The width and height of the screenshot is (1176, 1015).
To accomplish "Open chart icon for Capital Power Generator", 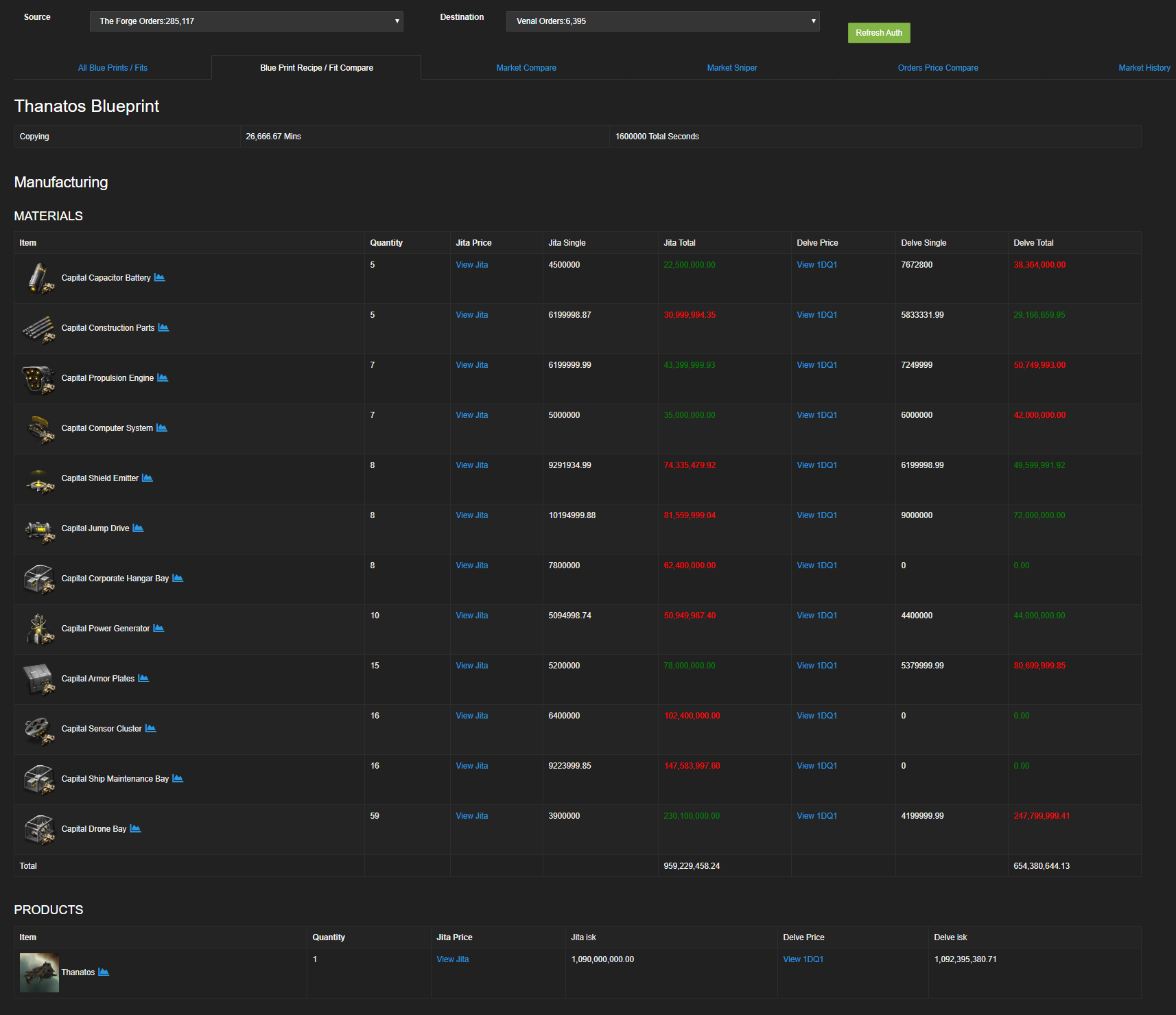I will [158, 628].
